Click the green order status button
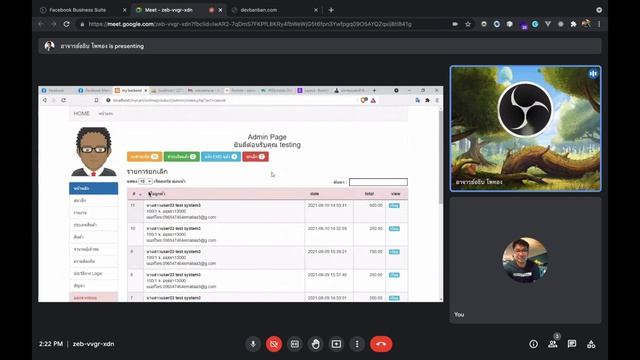Screen dimensions: 640x360 [x=182, y=157]
